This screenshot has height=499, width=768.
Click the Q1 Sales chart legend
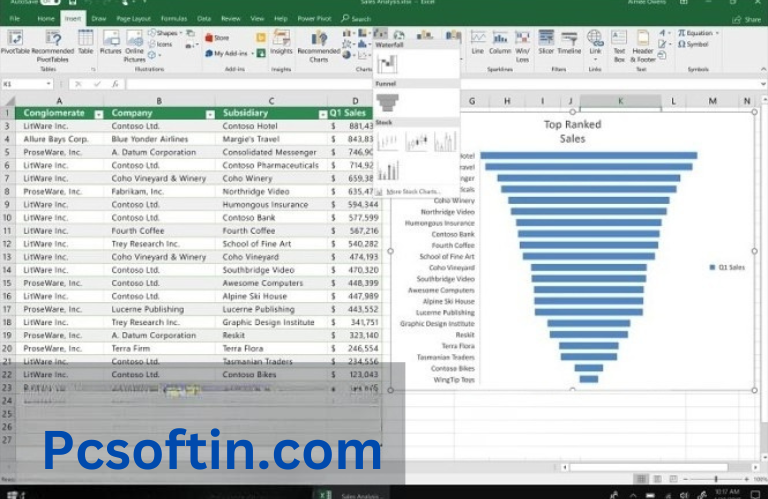click(x=727, y=267)
